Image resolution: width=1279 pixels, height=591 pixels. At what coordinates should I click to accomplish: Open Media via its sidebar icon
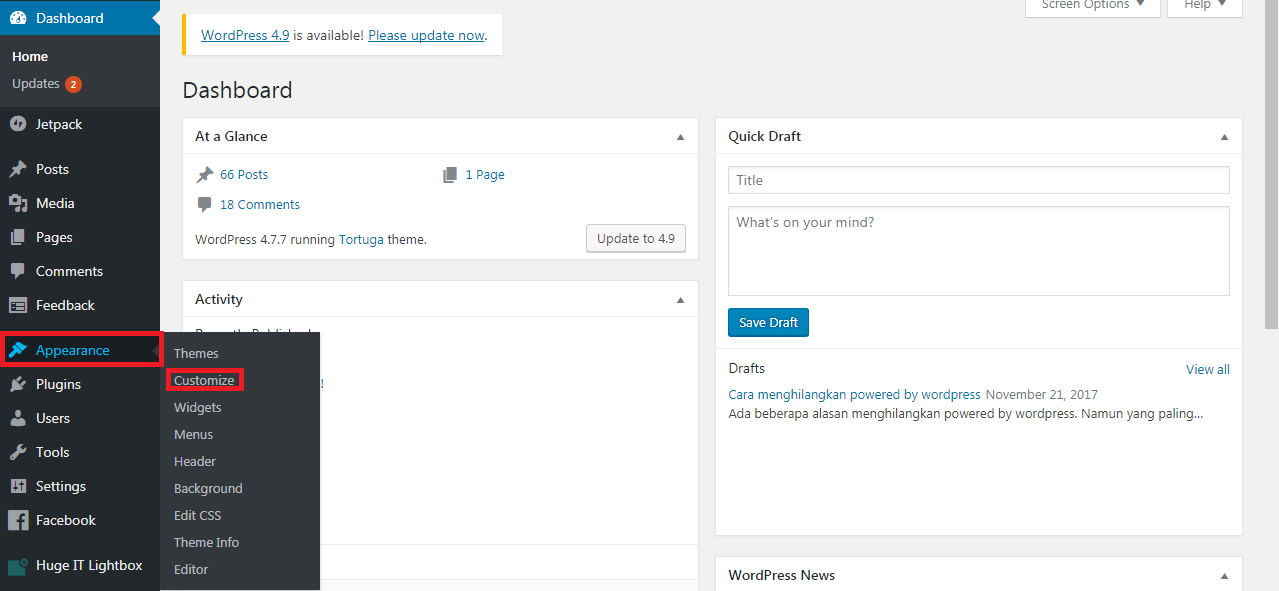(x=18, y=203)
